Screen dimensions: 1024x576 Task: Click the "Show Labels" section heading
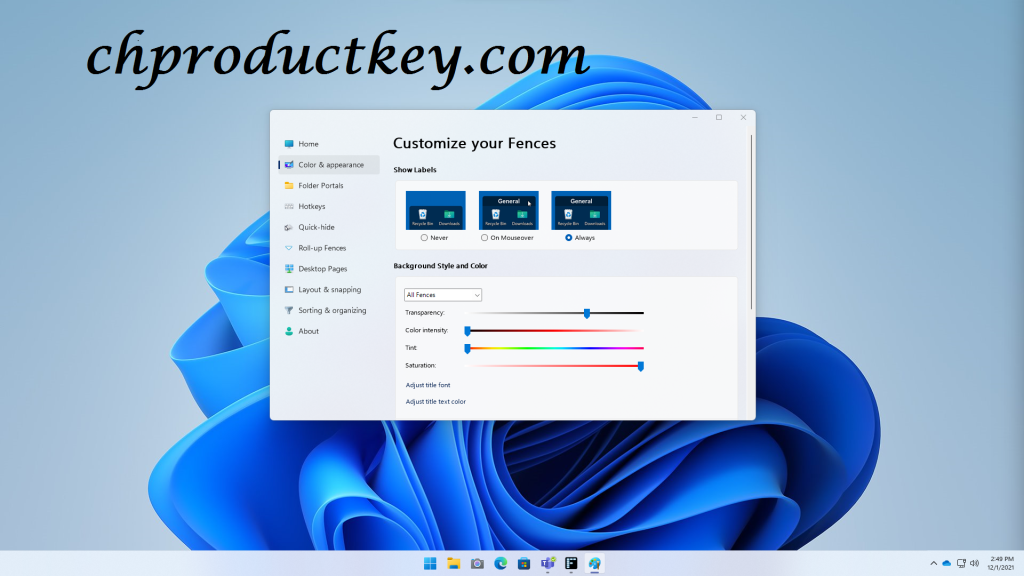click(x=415, y=170)
